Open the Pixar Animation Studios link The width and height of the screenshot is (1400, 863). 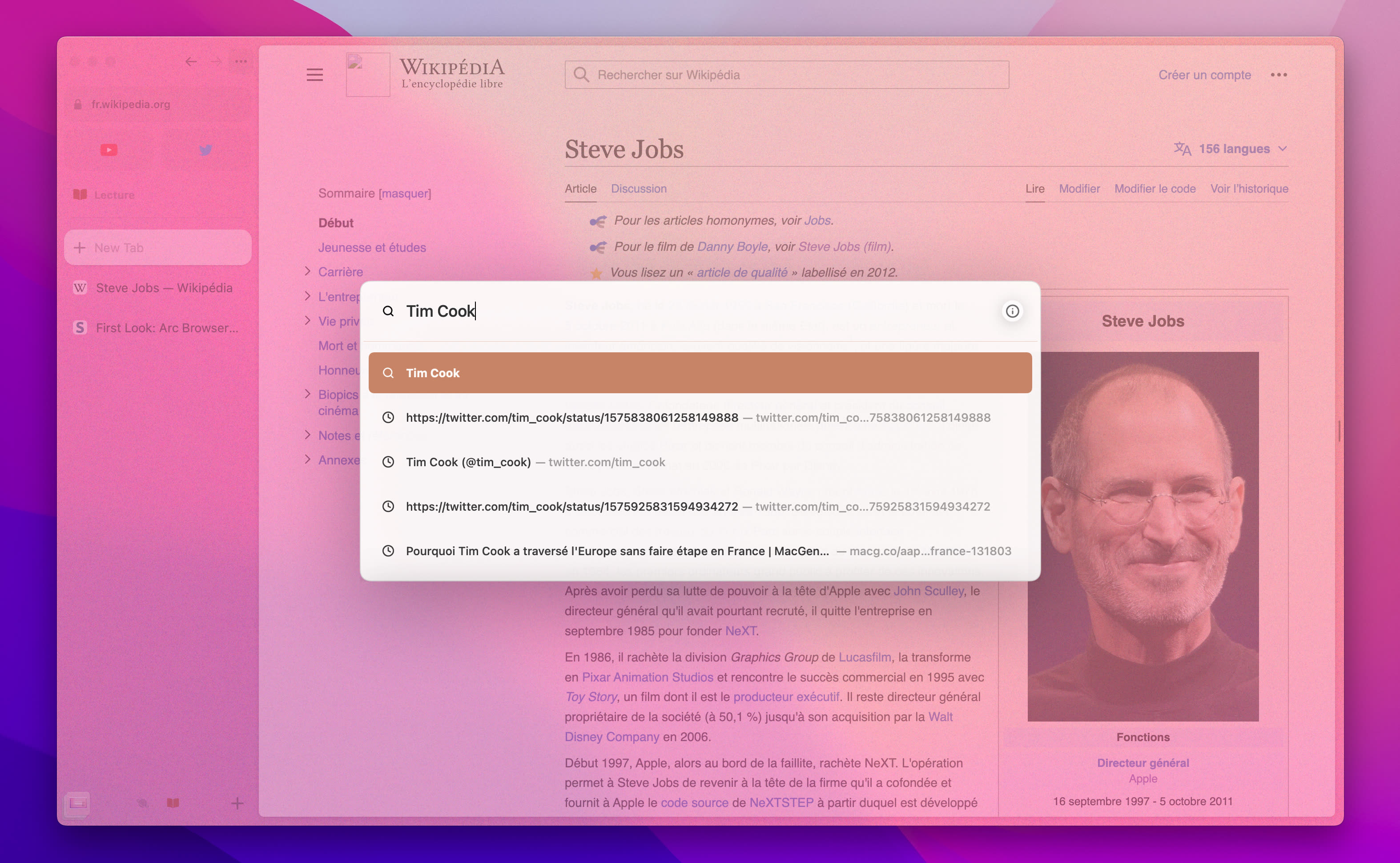(648, 677)
